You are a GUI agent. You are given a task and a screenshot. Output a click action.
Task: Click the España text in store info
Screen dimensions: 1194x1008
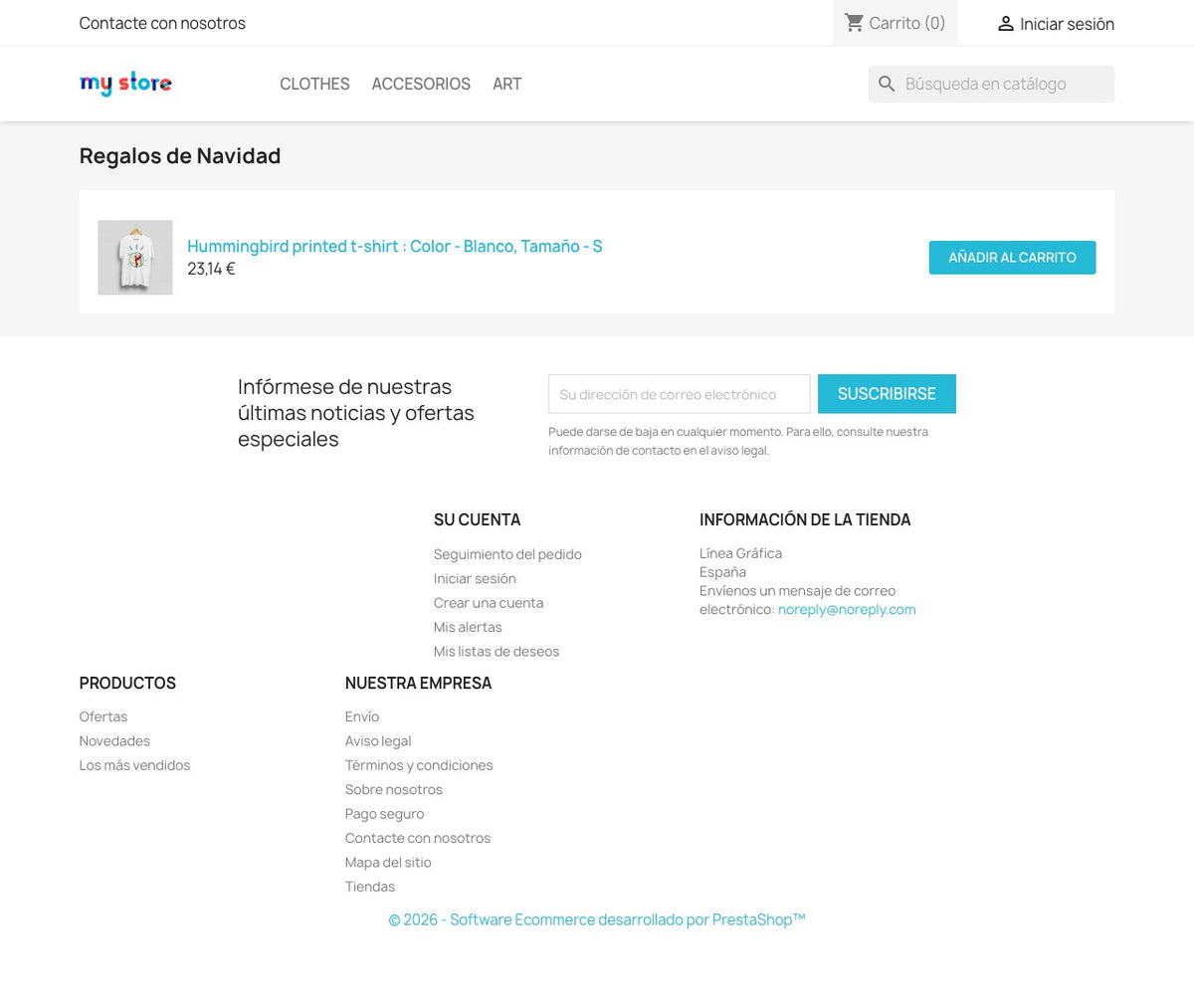pyautogui.click(x=722, y=572)
